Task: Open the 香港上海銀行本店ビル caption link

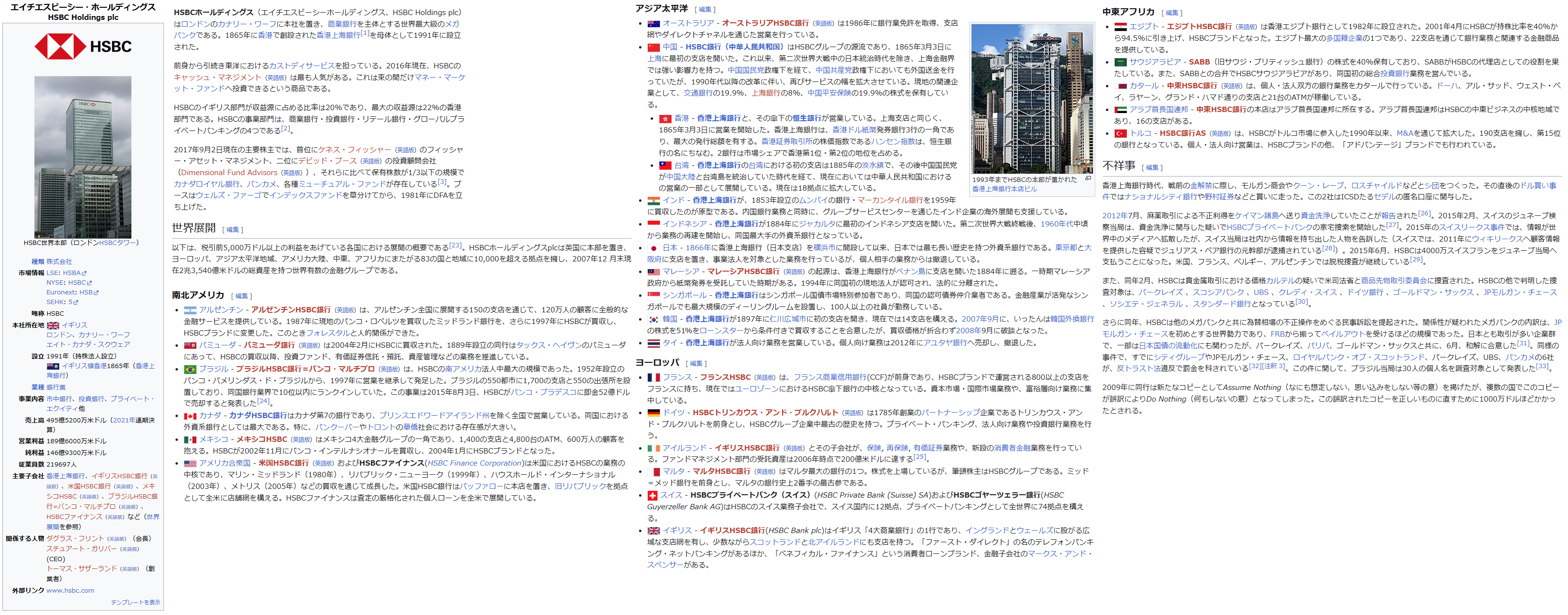Action: click(1004, 189)
